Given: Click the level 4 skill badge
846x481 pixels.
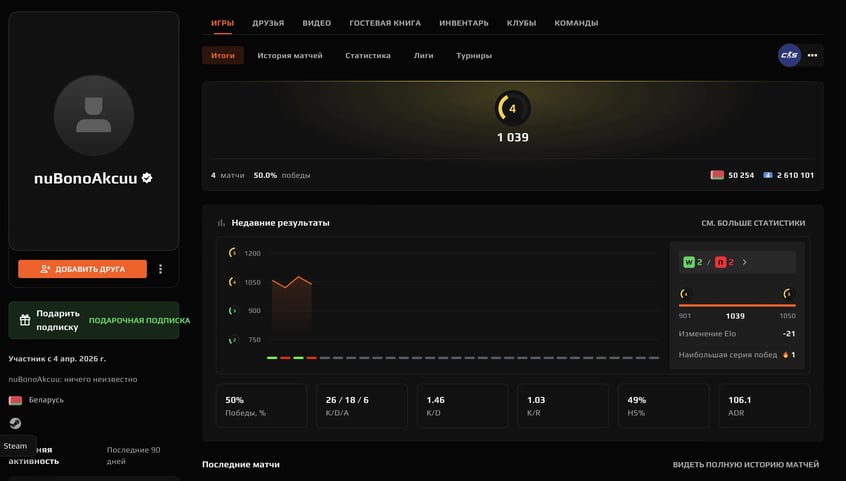Looking at the screenshot, I should pyautogui.click(x=512, y=108).
